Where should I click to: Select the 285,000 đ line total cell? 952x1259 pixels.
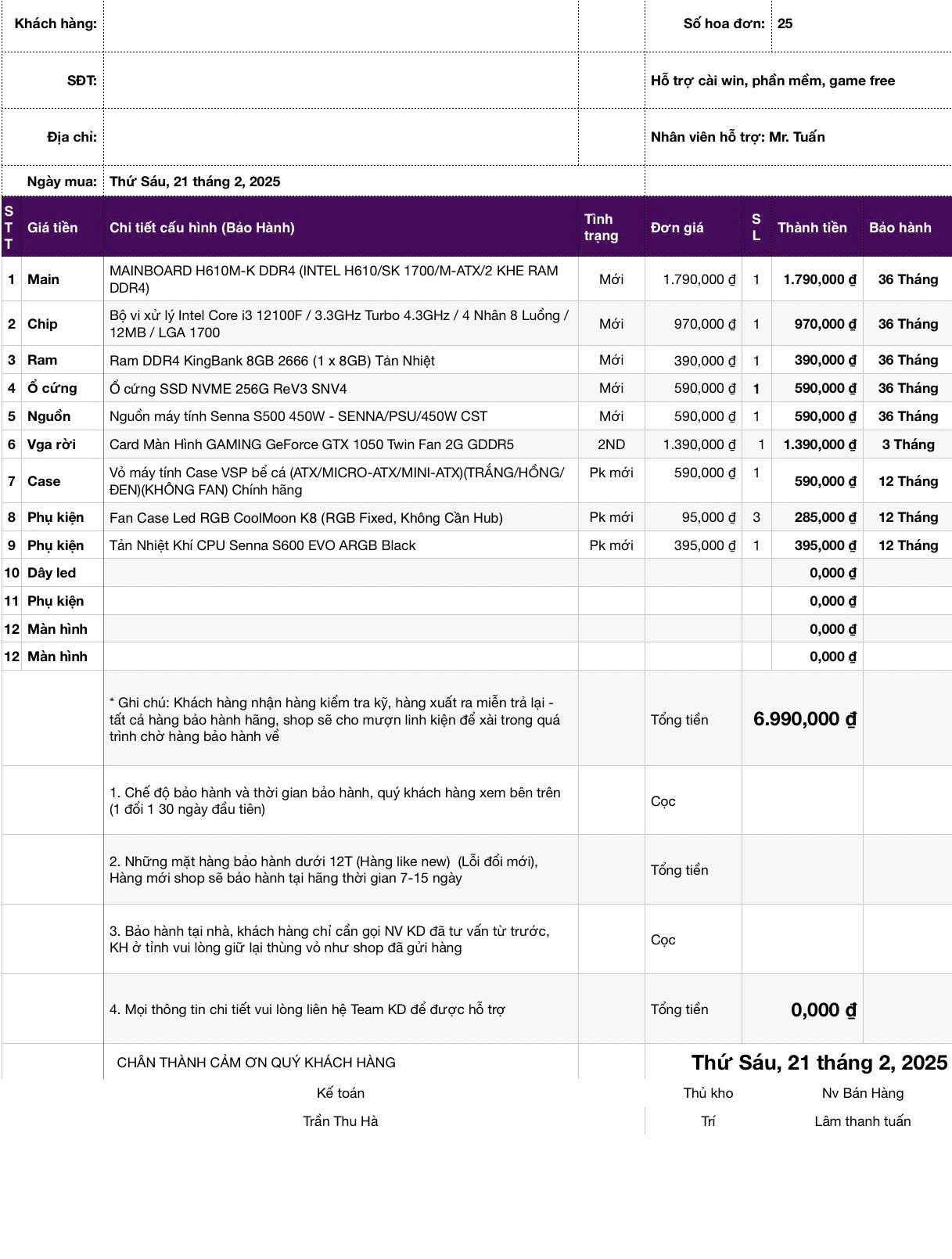point(819,517)
